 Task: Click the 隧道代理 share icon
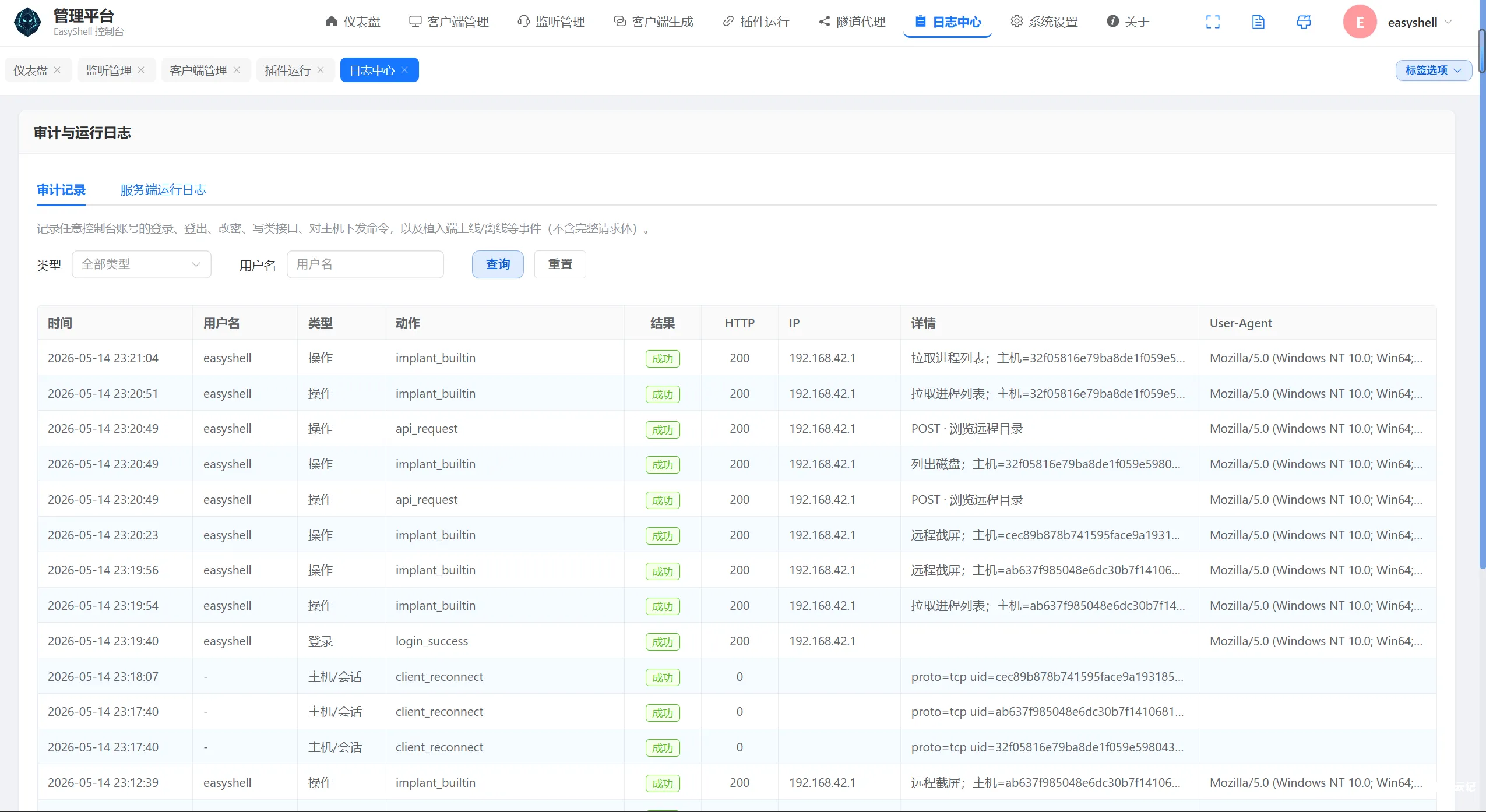(x=824, y=22)
